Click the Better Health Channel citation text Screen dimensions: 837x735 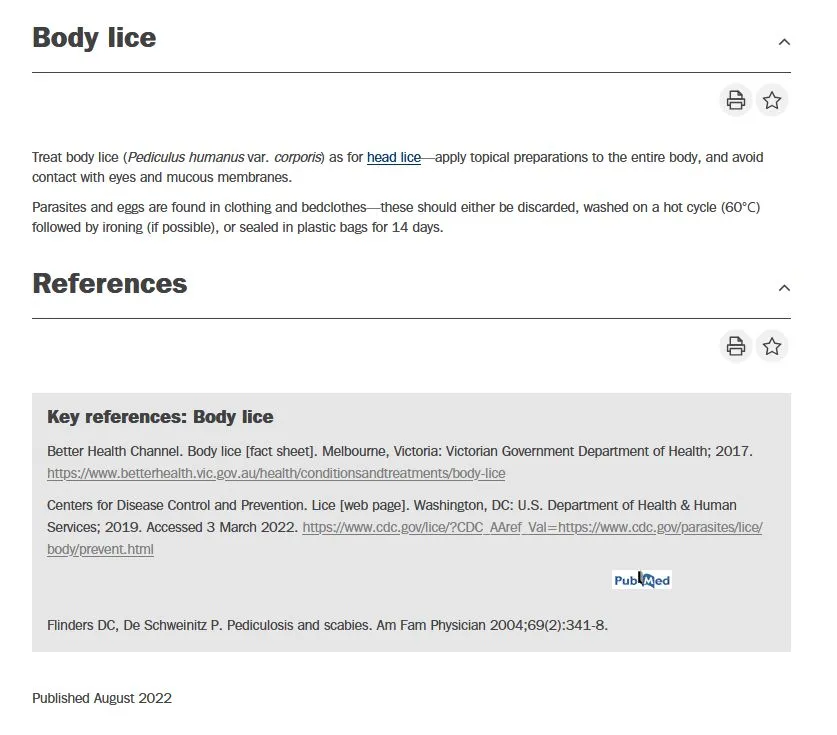click(400, 451)
